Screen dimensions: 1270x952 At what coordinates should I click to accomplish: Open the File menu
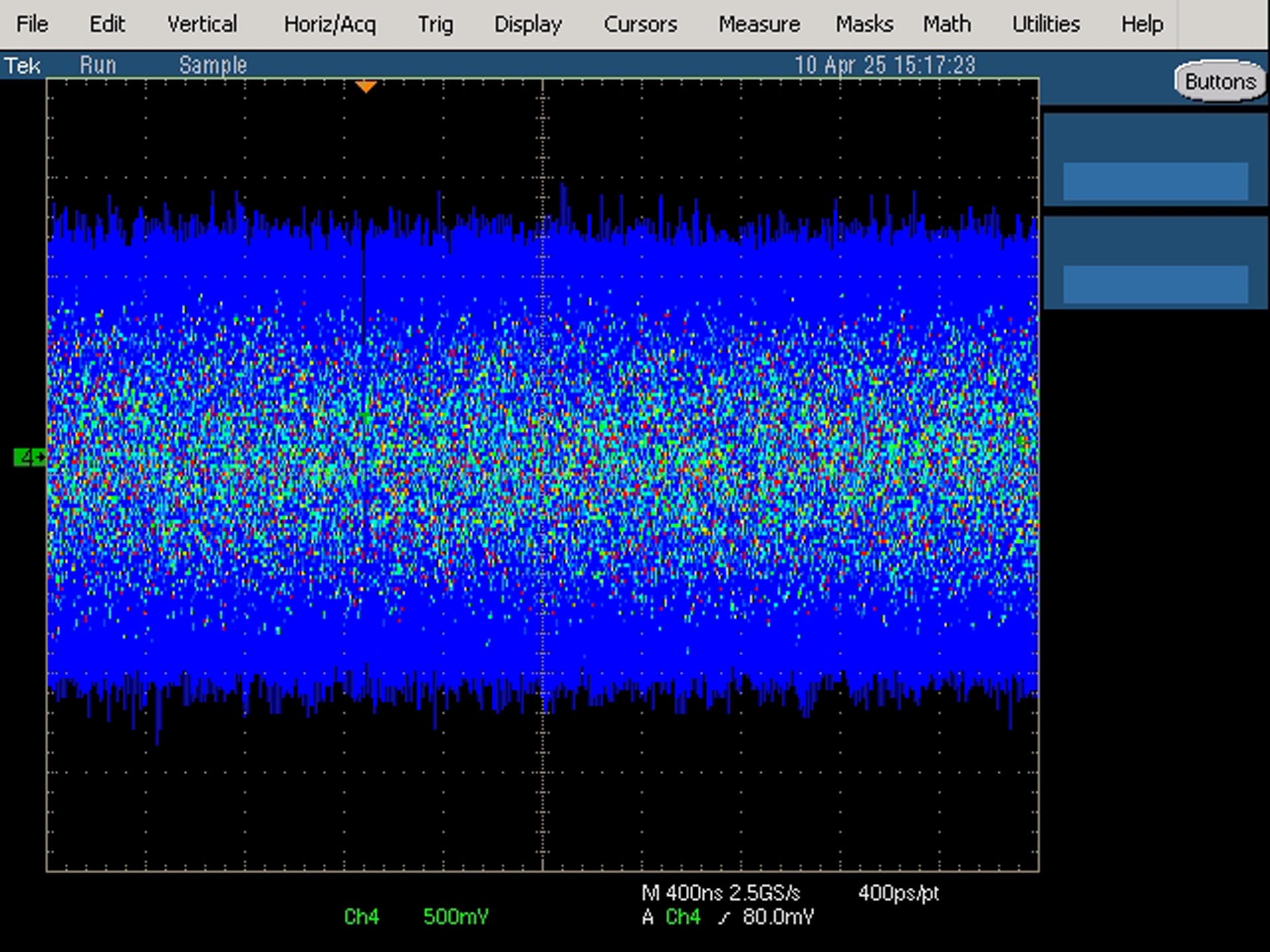[x=32, y=24]
